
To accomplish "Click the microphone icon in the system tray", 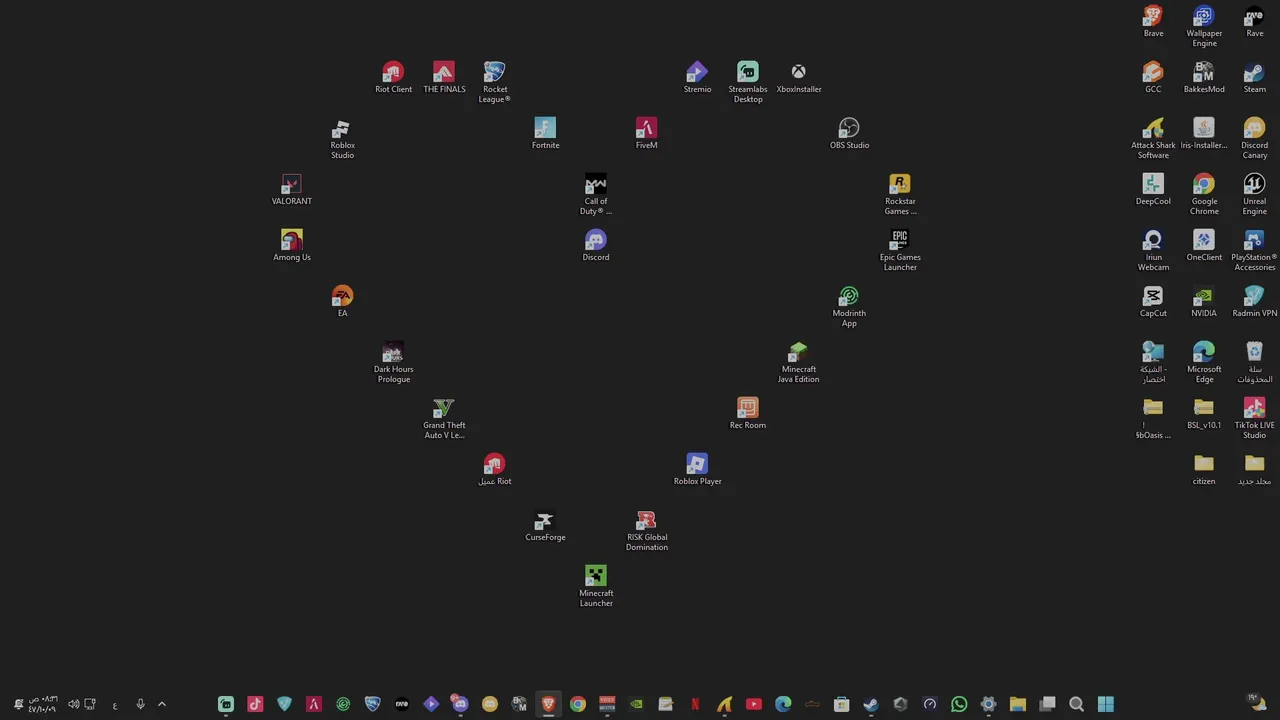I will pos(140,704).
